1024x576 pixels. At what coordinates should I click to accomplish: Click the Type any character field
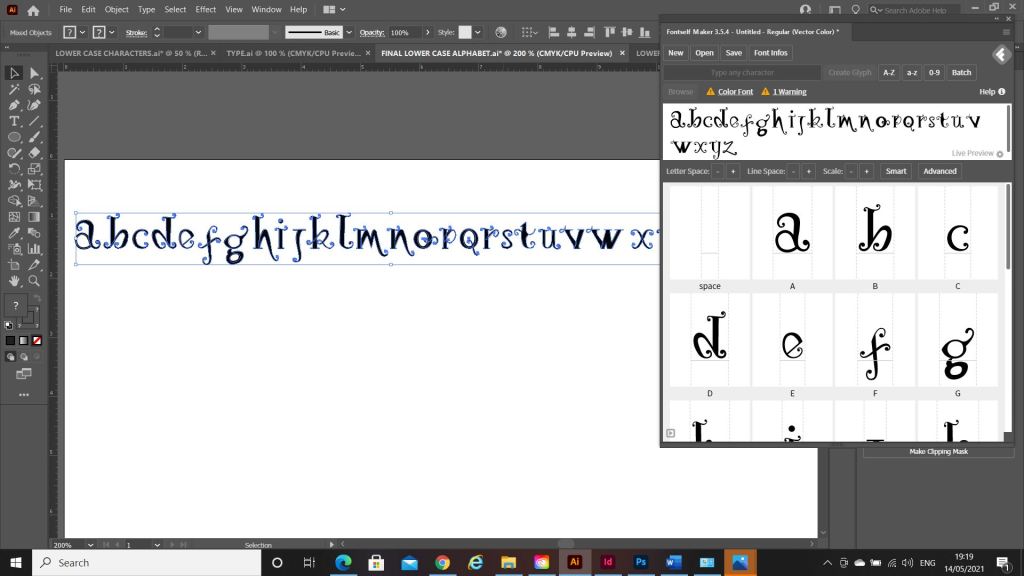click(x=742, y=73)
